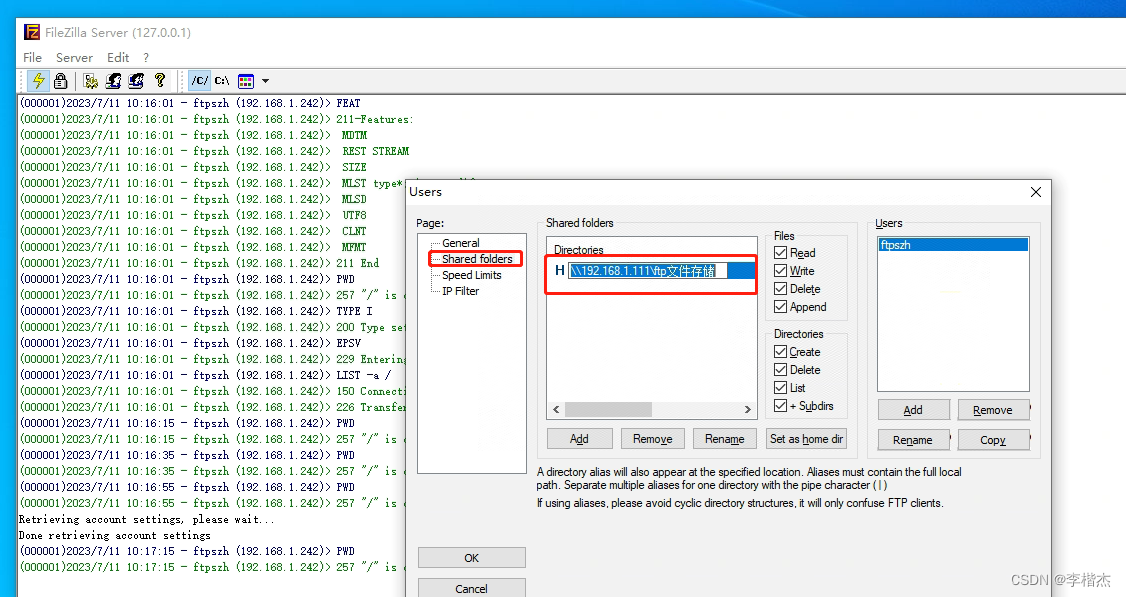
Task: Click Add under the Users list
Action: pos(913,410)
